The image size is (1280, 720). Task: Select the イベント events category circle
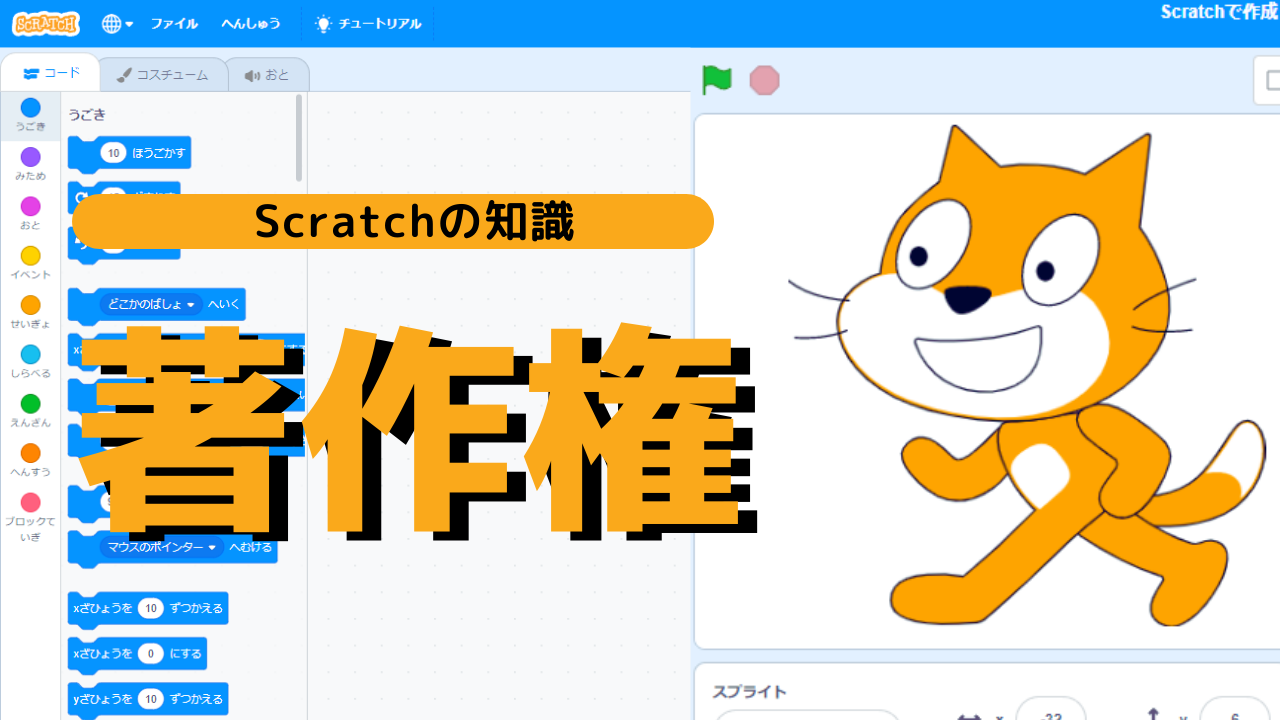point(31,256)
